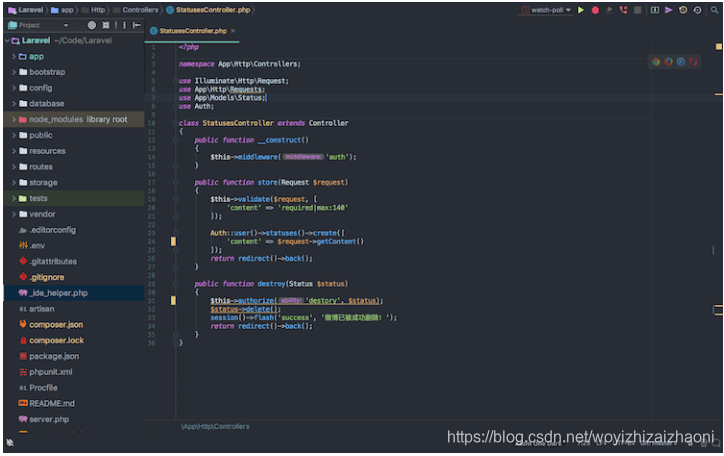Expand the bootstrap folder

[x=14, y=72]
